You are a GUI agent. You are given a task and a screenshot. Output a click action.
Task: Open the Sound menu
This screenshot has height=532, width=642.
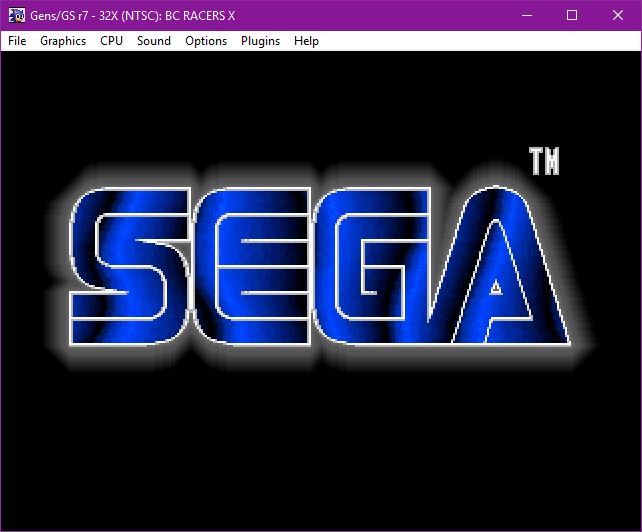coord(154,41)
